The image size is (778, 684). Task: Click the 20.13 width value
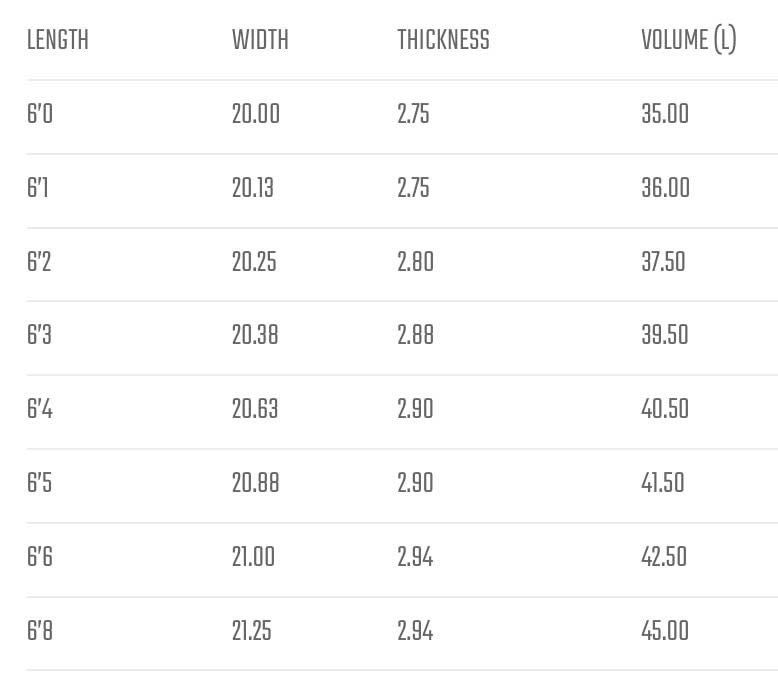[x=253, y=188]
